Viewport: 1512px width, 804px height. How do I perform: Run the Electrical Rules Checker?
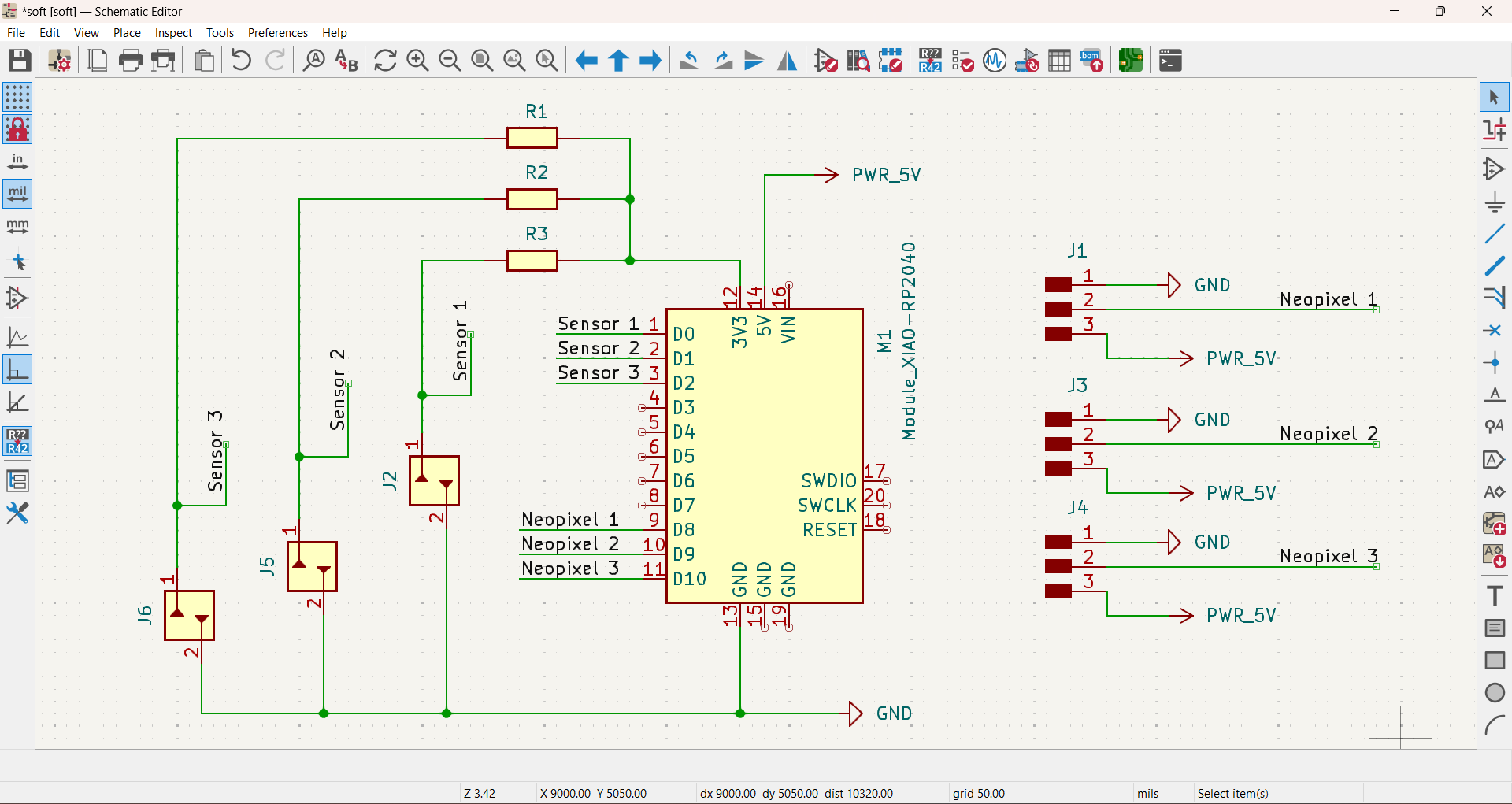tap(962, 60)
